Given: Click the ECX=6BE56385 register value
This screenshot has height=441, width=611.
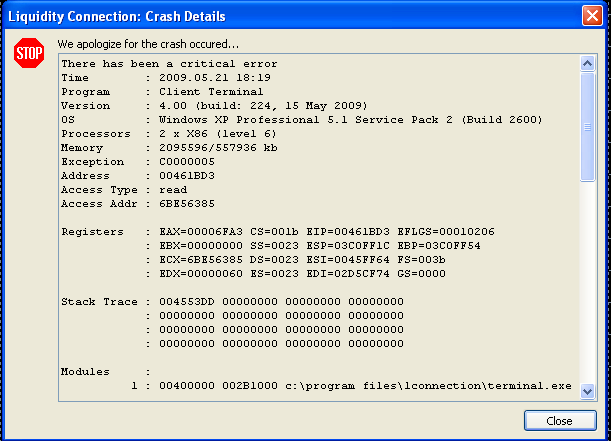Looking at the screenshot, I should click(x=201, y=260).
